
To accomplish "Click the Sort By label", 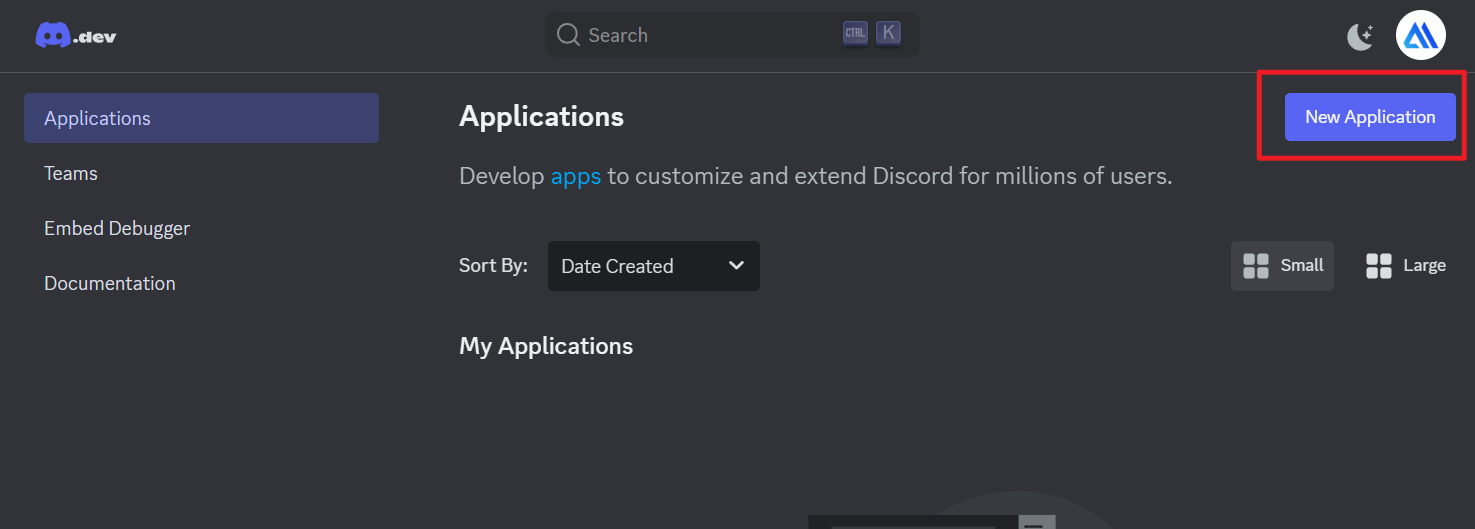I will [x=493, y=266].
